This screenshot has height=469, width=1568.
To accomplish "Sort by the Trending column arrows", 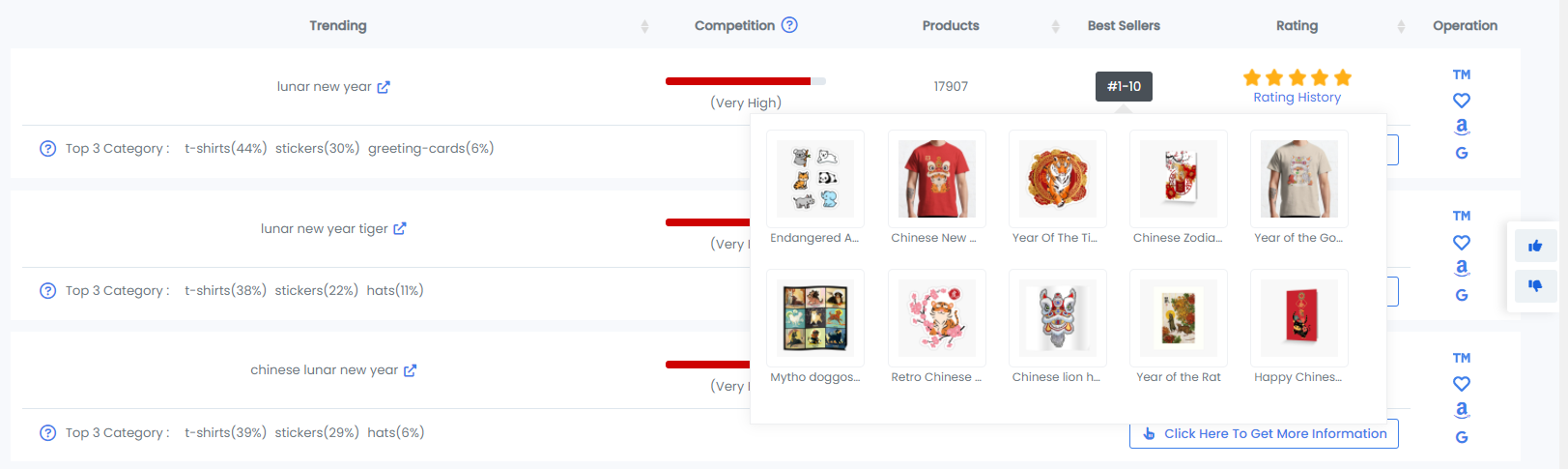I will click(644, 26).
